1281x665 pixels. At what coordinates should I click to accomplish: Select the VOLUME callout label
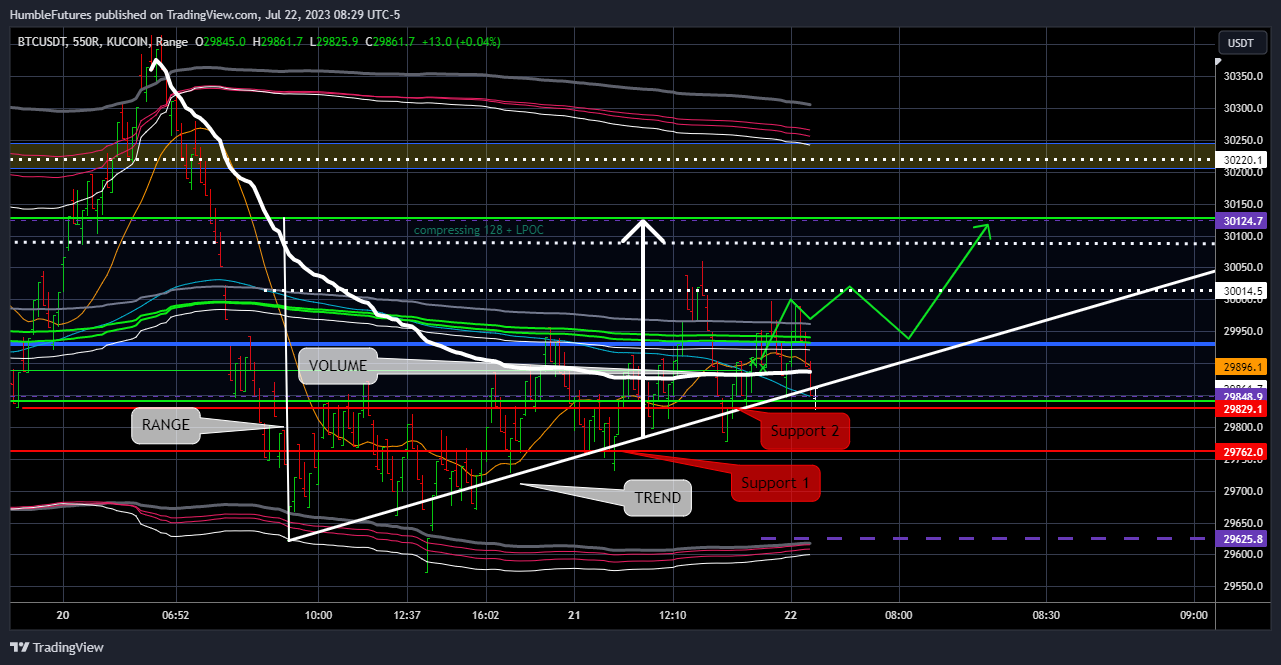339,366
